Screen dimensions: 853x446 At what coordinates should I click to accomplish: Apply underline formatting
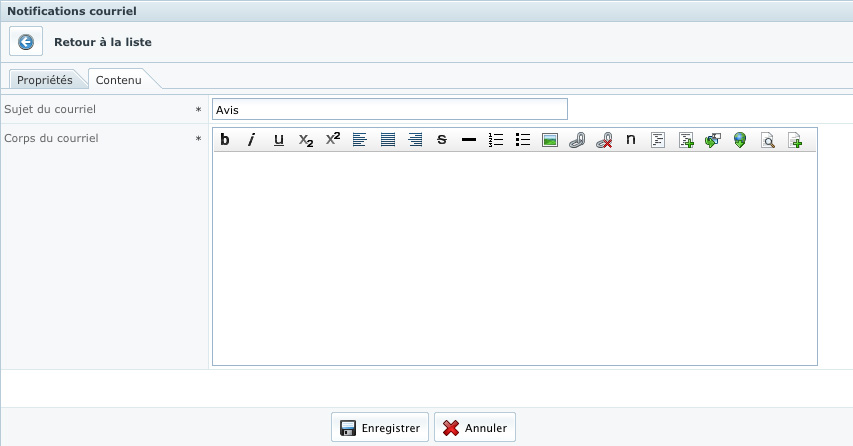coord(279,140)
